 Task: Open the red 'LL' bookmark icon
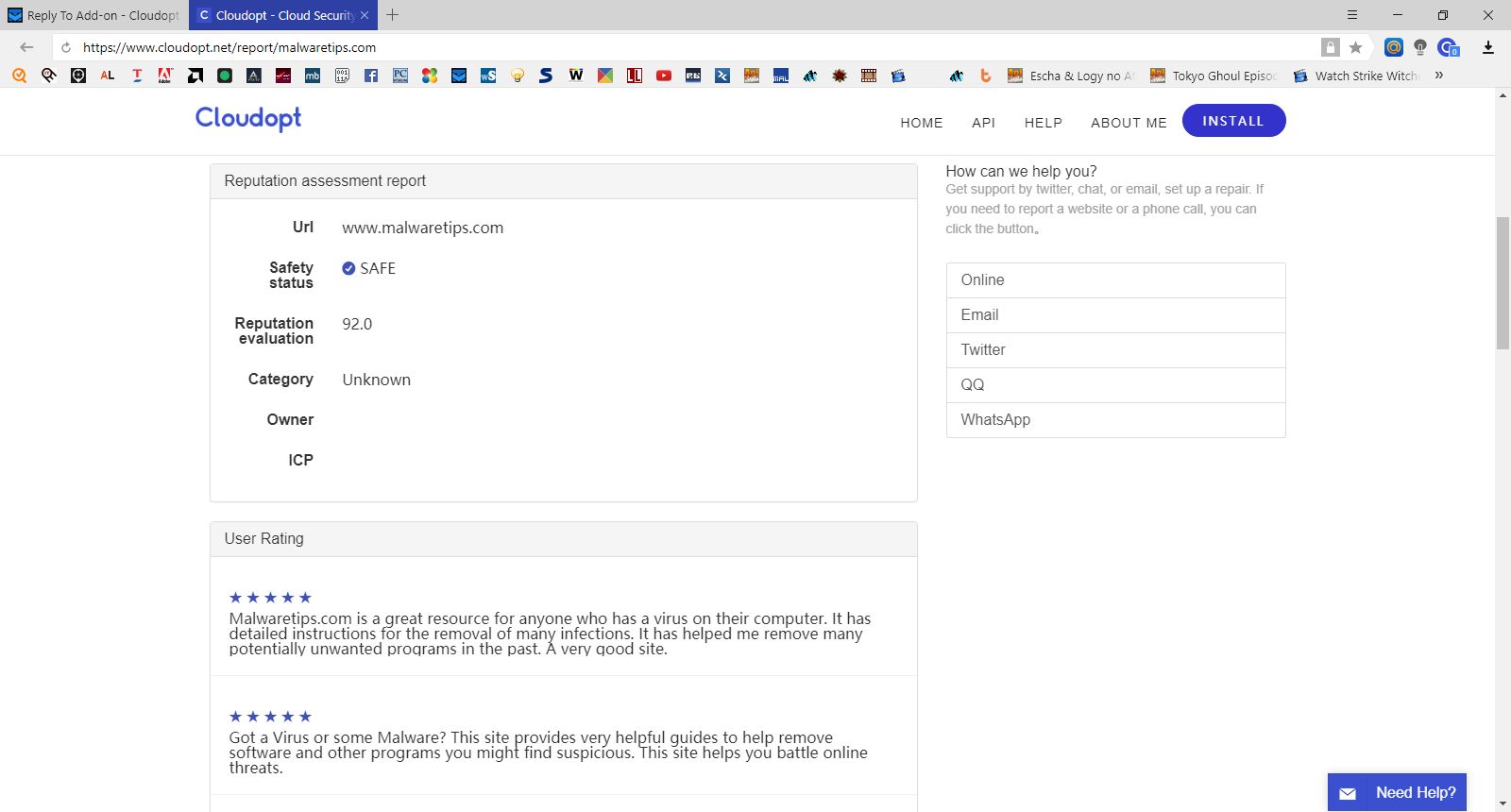635,76
